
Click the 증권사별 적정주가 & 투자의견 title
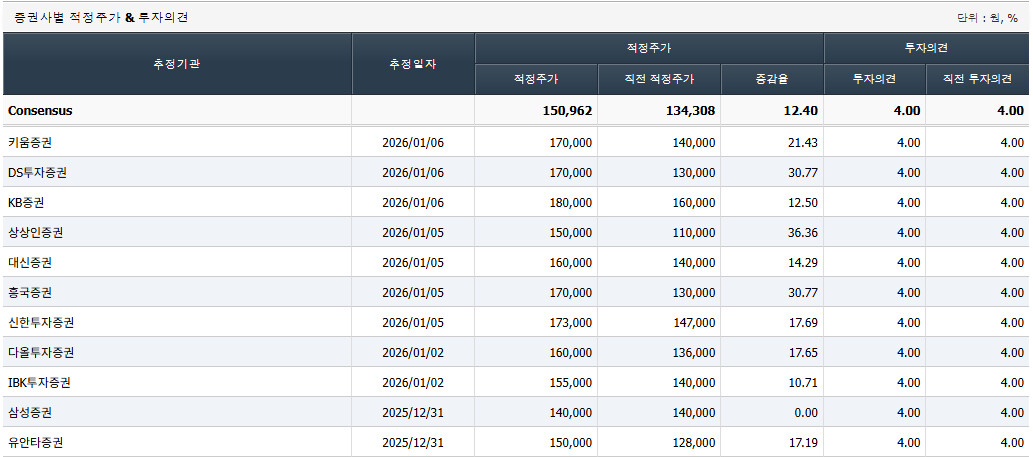pyautogui.click(x=101, y=18)
